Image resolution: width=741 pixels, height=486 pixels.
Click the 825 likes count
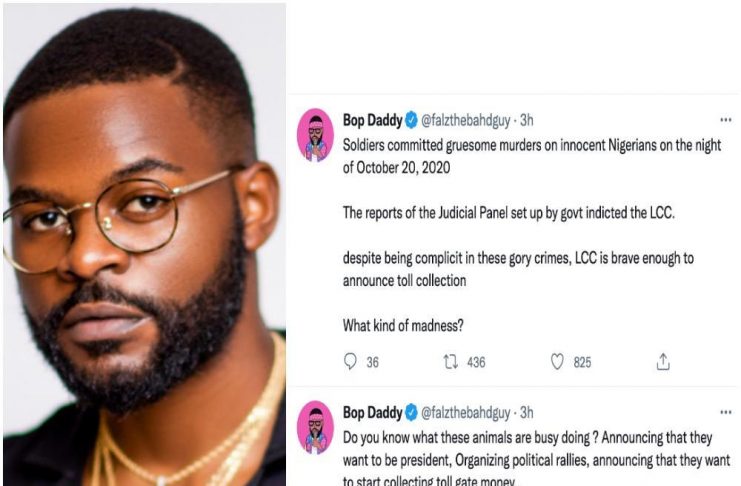582,363
